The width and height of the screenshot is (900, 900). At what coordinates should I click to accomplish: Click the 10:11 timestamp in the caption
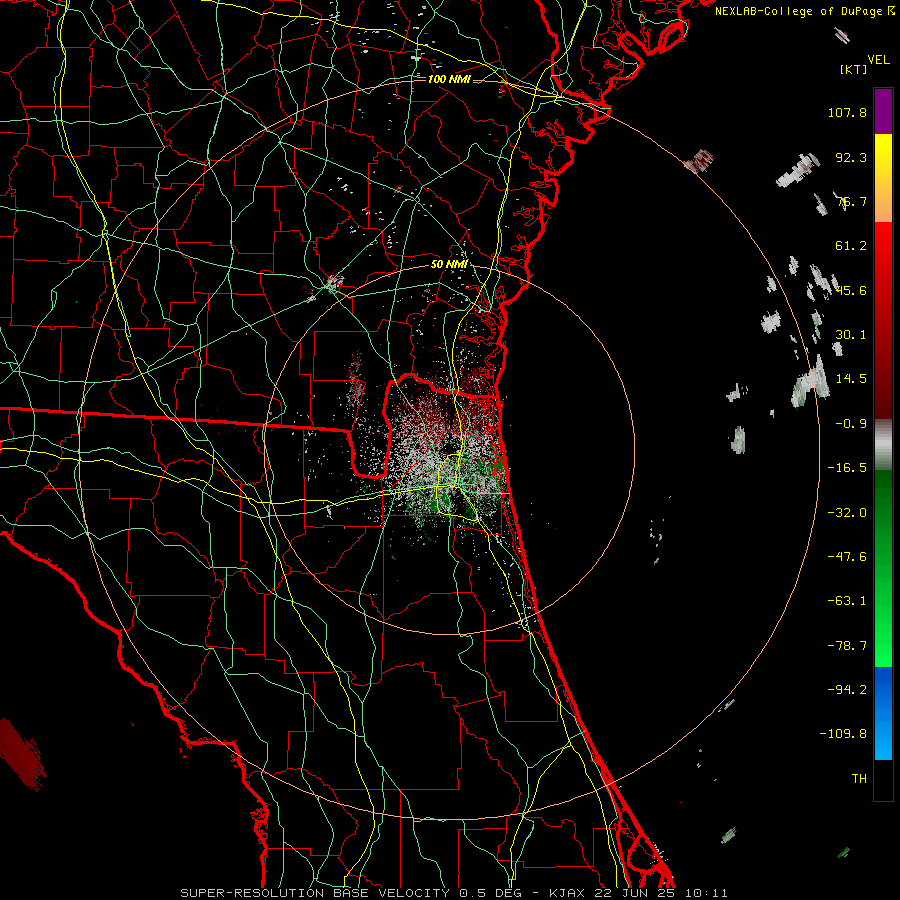(706, 893)
